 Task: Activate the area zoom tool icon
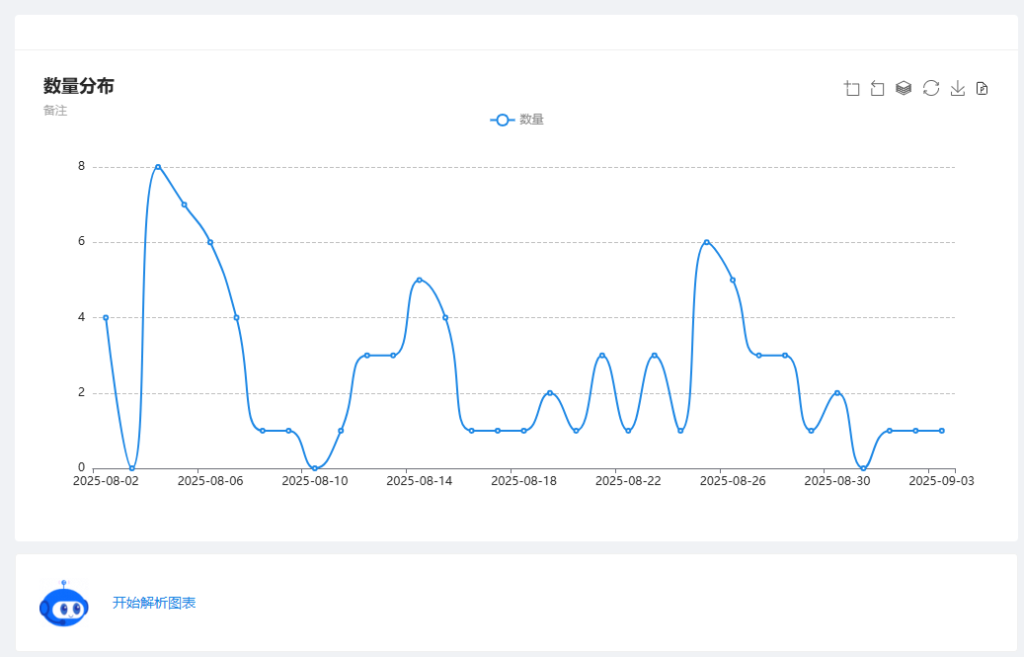(x=852, y=88)
